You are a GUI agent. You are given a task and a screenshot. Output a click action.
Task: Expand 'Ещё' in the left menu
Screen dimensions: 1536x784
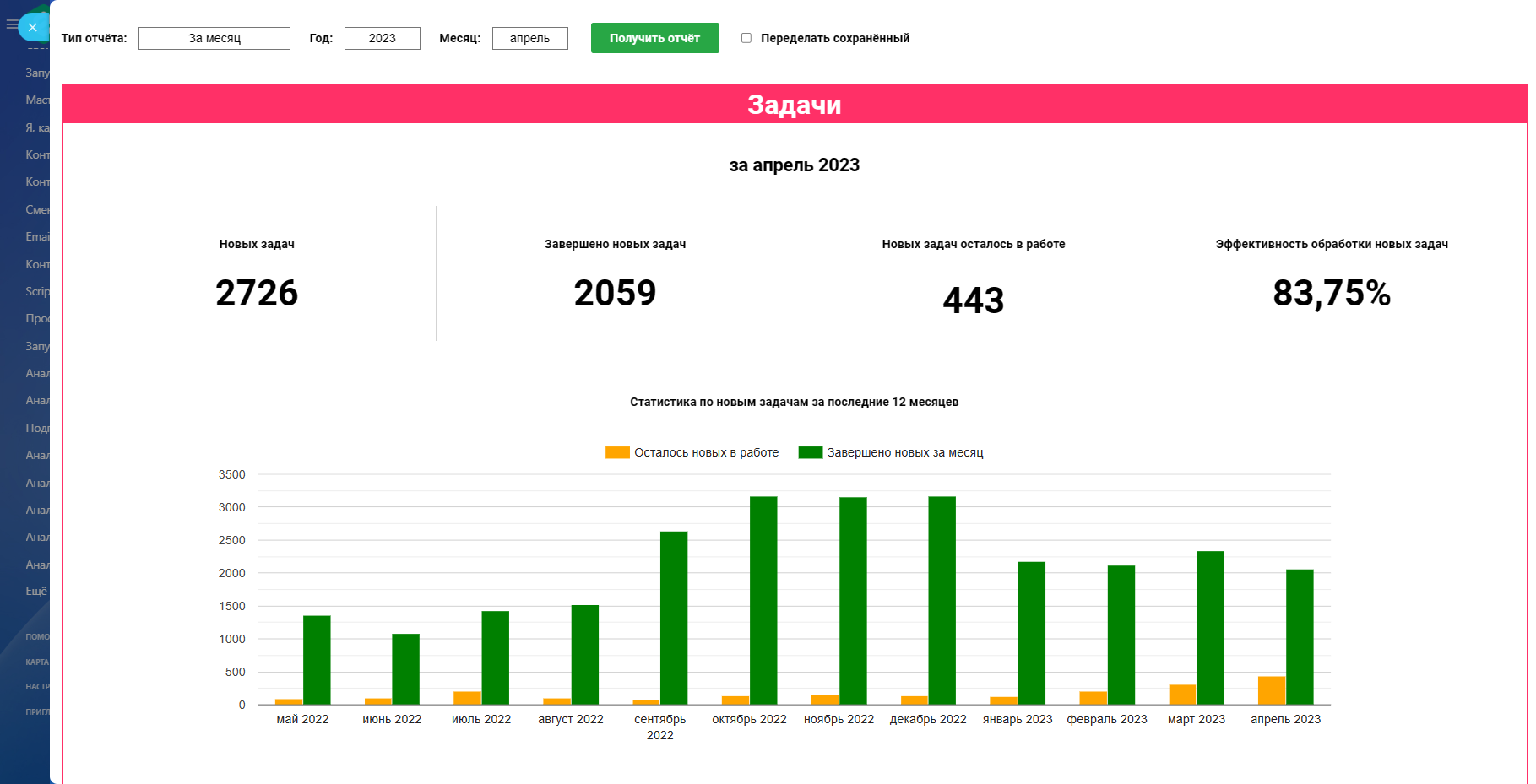point(36,591)
